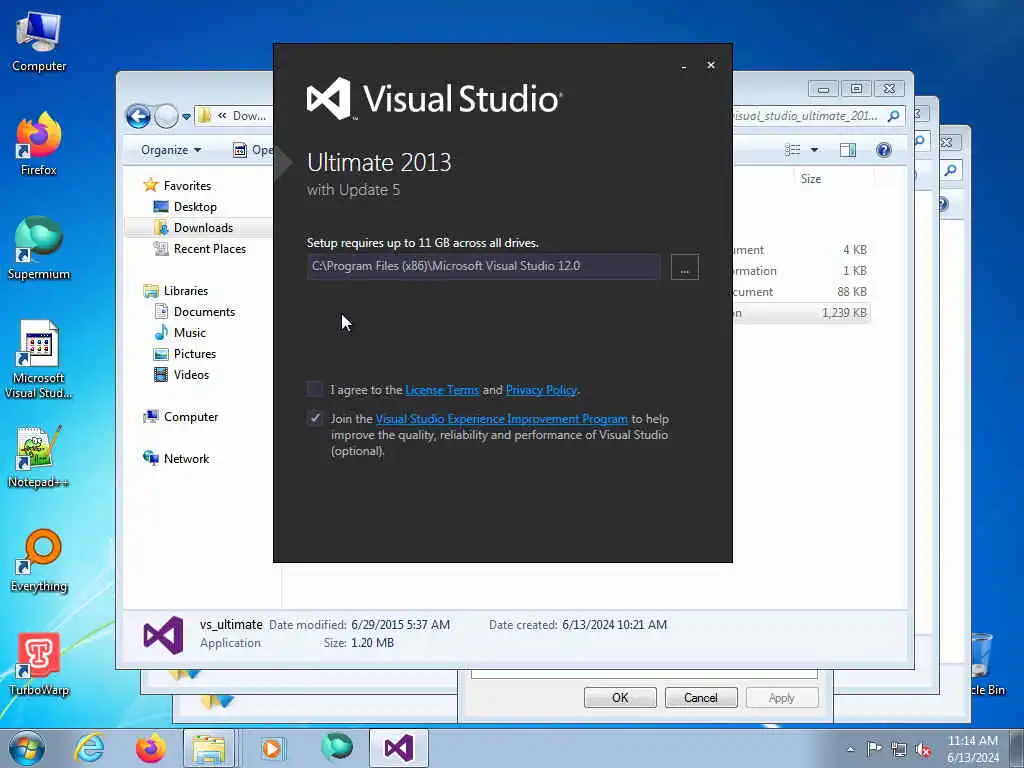The image size is (1024, 768).
Task: Select Favorites in the navigation pane
Action: pyautogui.click(x=187, y=185)
